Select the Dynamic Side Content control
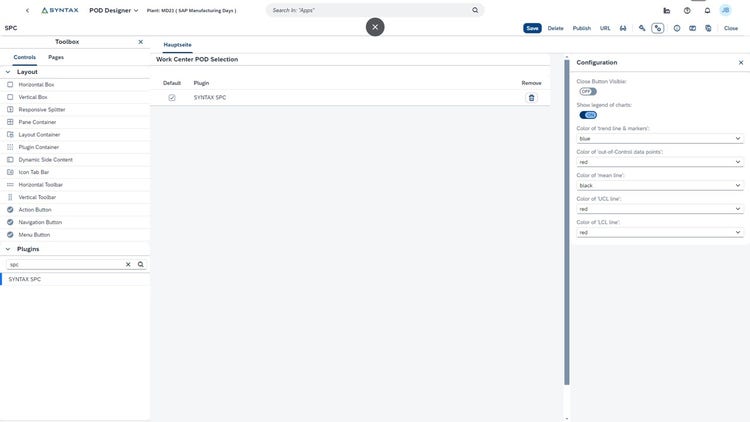Image resolution: width=750 pixels, height=422 pixels. (x=75, y=160)
